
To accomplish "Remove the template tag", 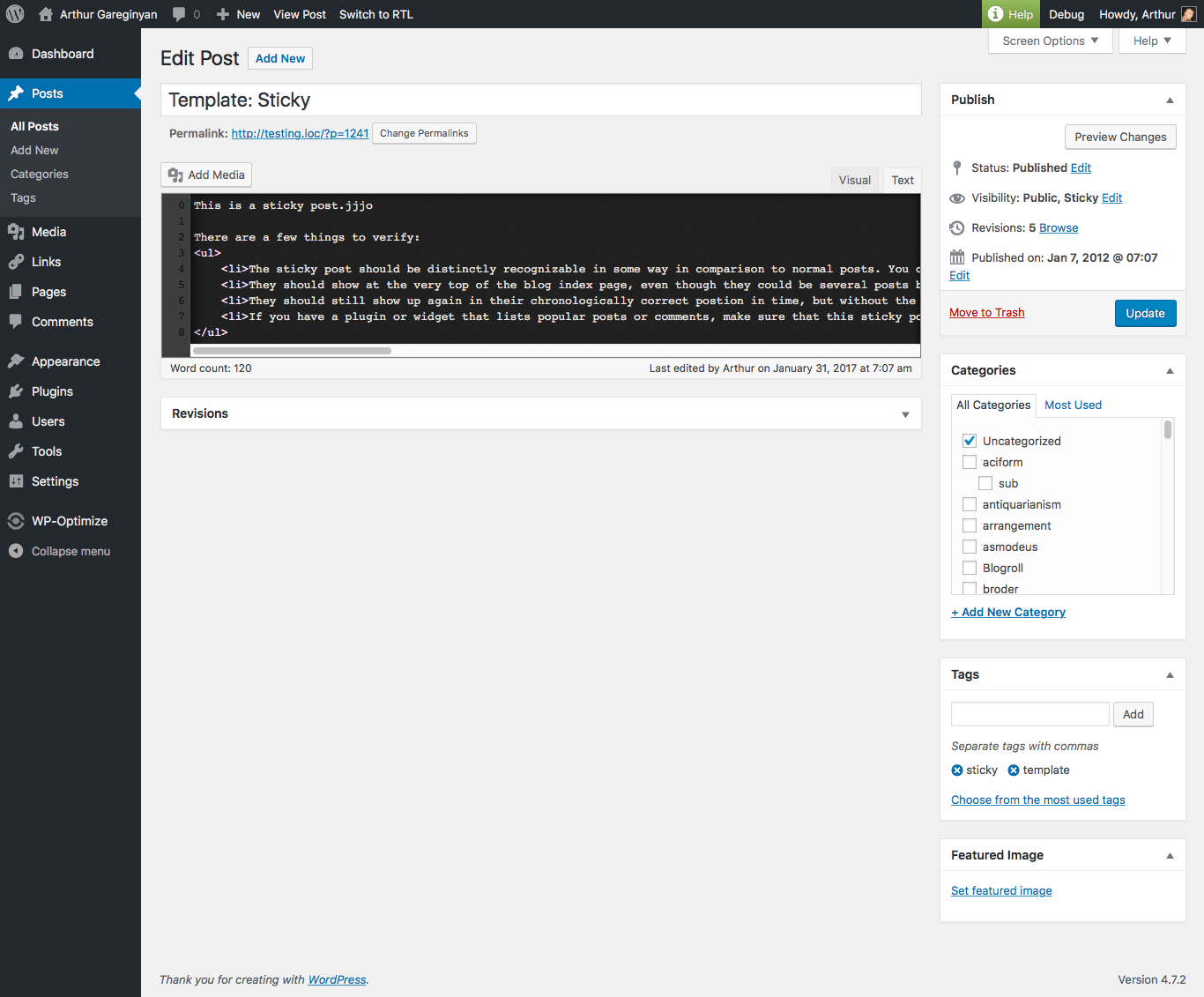I will click(x=1014, y=770).
